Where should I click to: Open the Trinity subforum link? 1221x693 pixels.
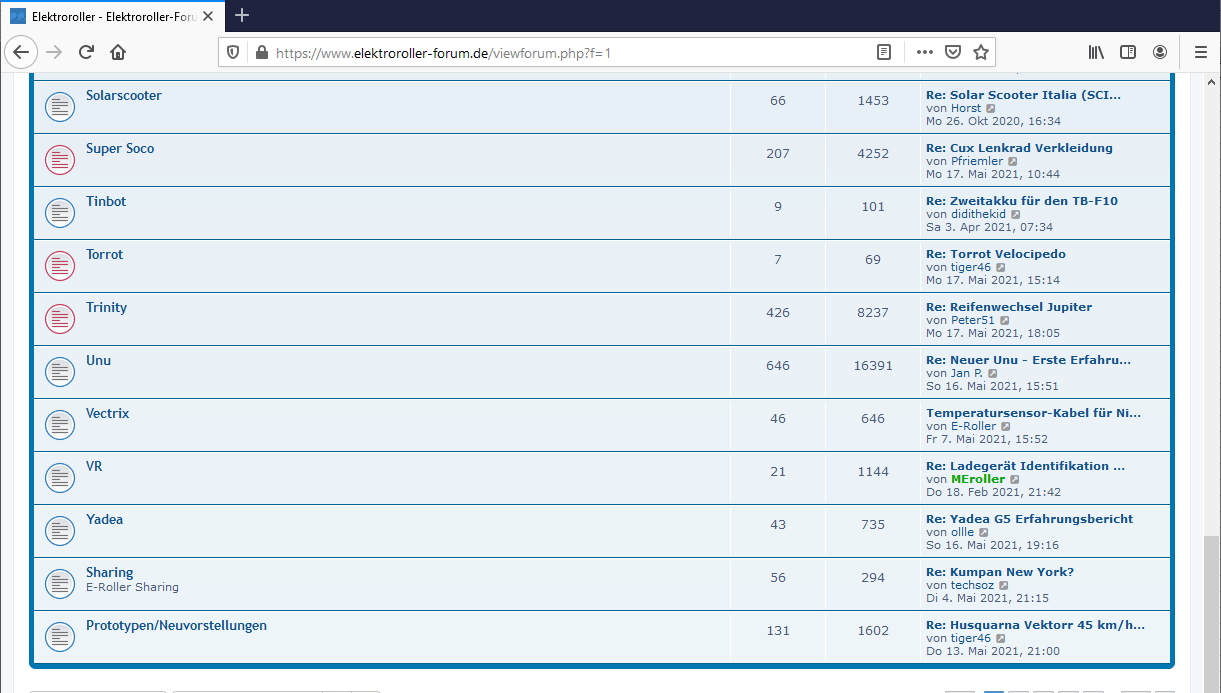pos(106,307)
